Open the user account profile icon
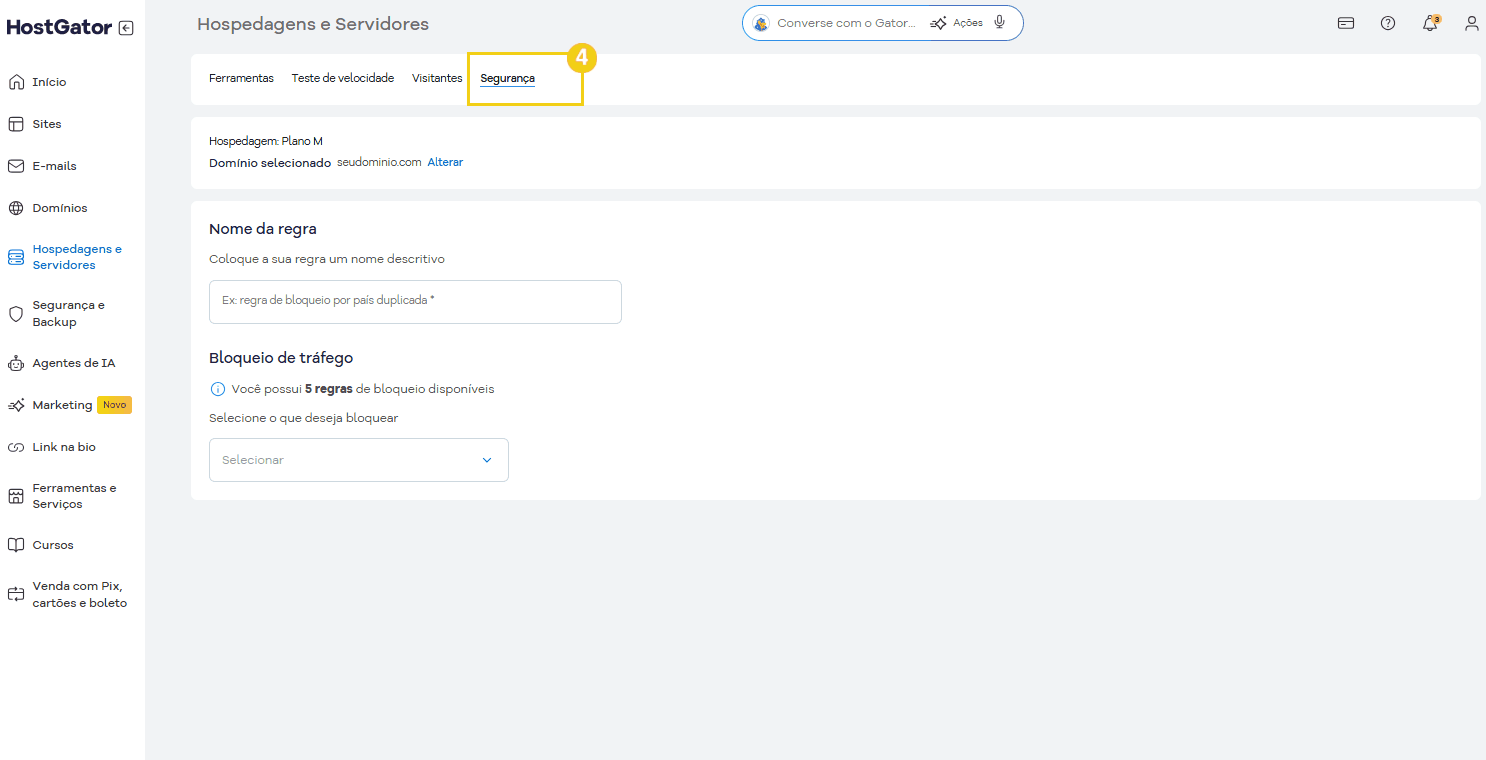Image resolution: width=1486 pixels, height=760 pixels. (1471, 22)
